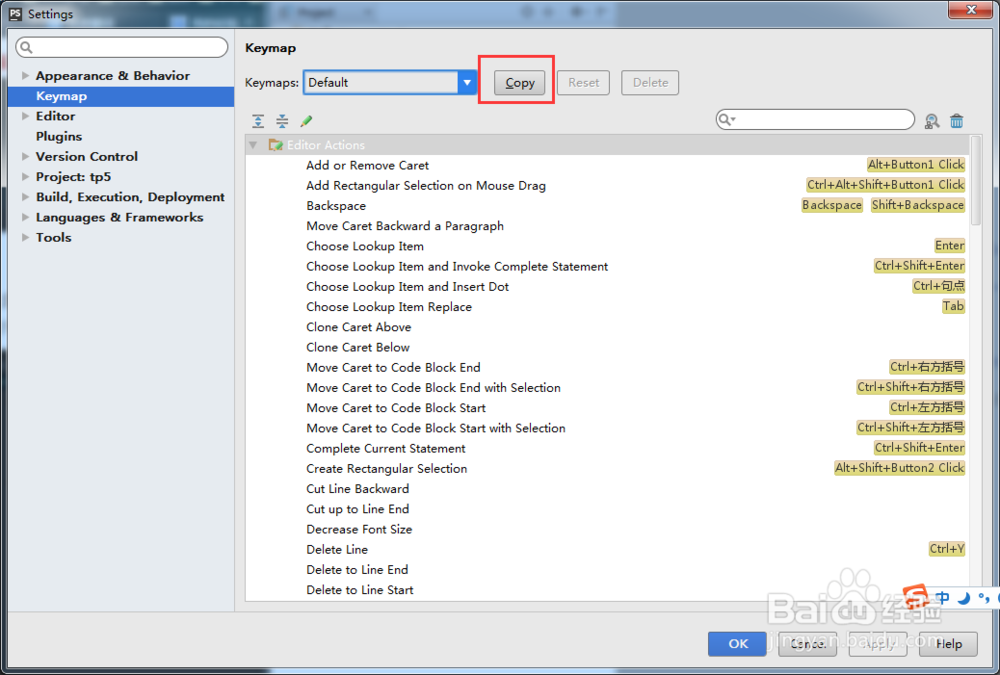Viewport: 1000px width, 675px height.
Task: Confirm settings with OK button
Action: click(737, 644)
